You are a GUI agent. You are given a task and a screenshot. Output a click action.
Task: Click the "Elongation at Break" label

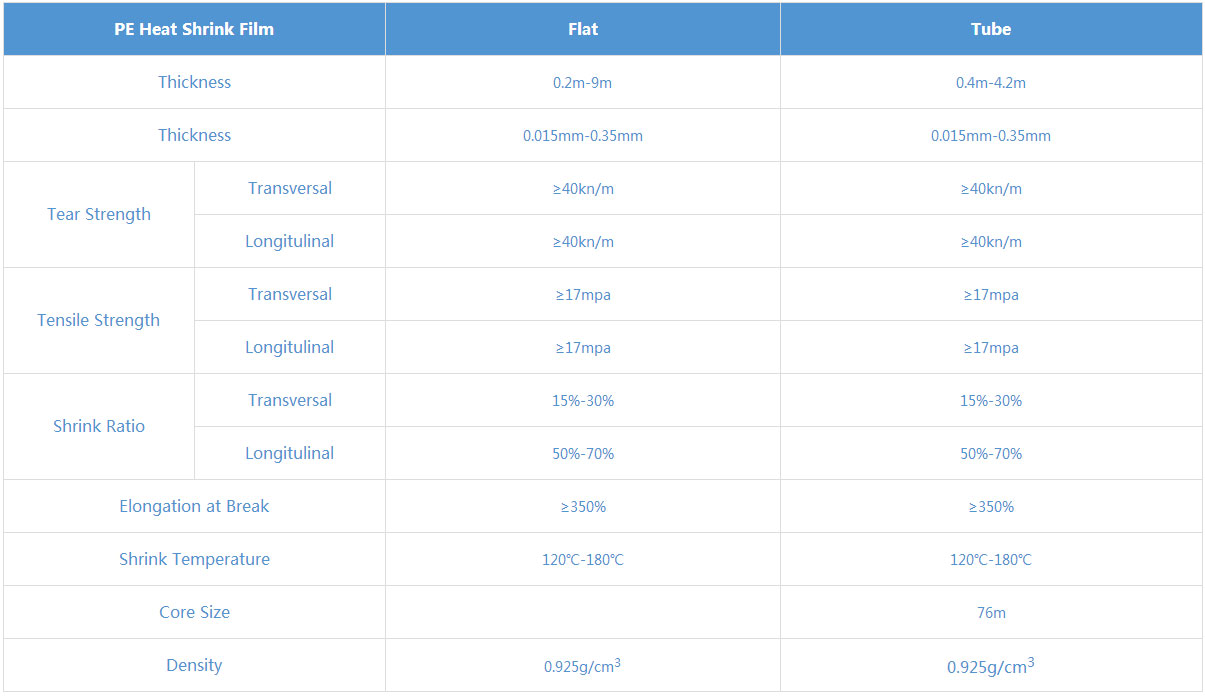194,506
